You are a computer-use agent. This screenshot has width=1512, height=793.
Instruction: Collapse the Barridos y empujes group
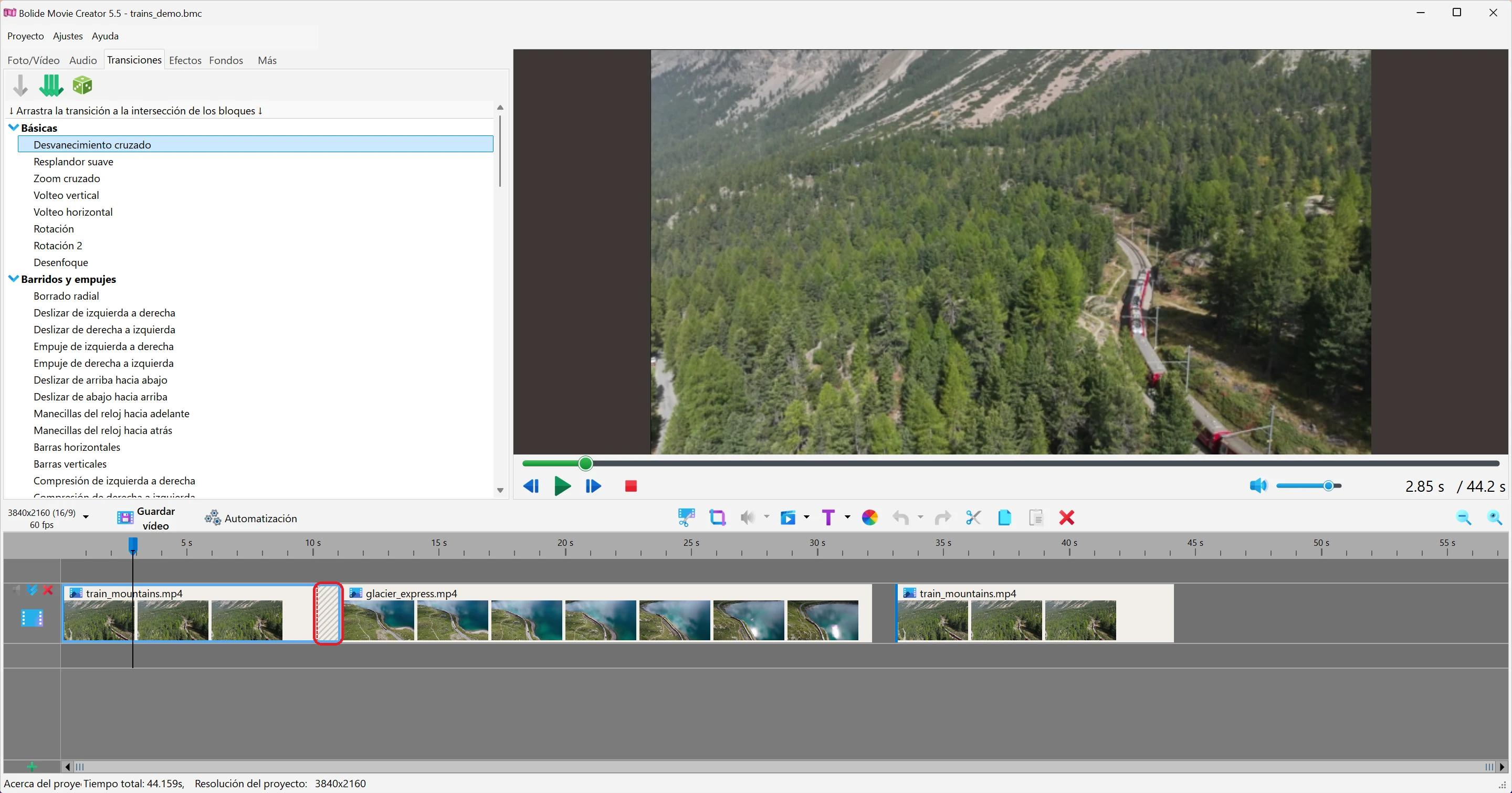14,279
